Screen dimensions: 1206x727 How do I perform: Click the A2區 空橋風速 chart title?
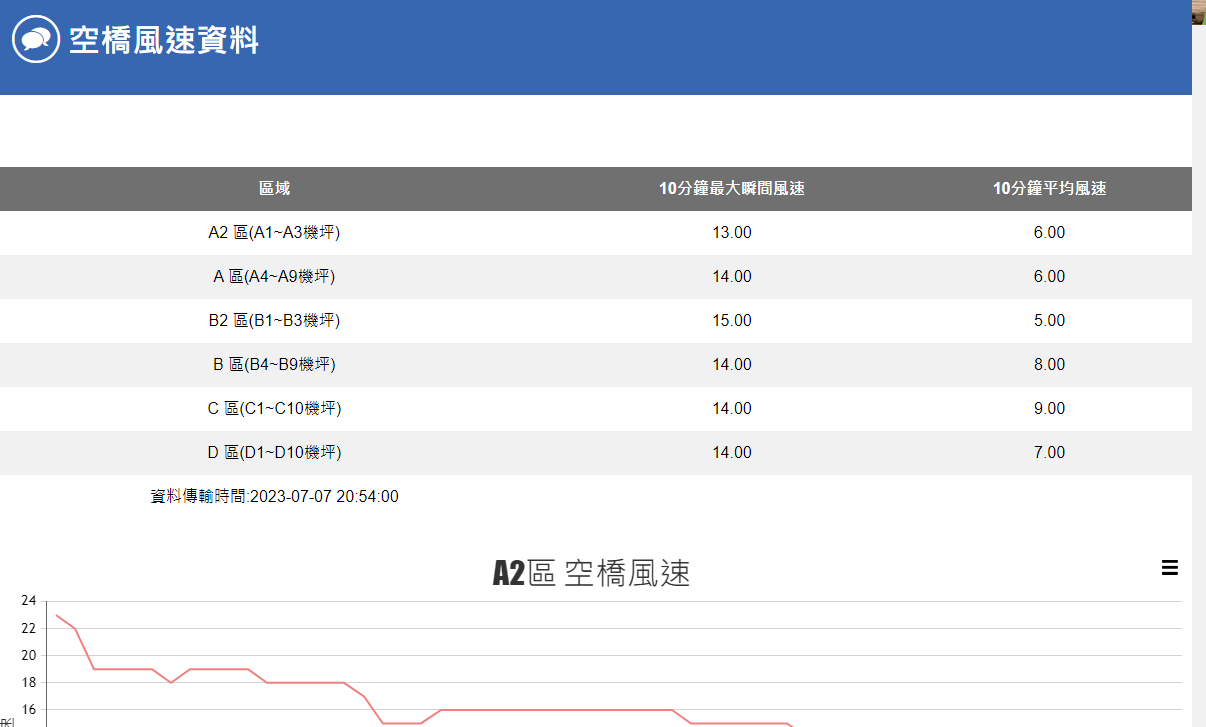591,574
